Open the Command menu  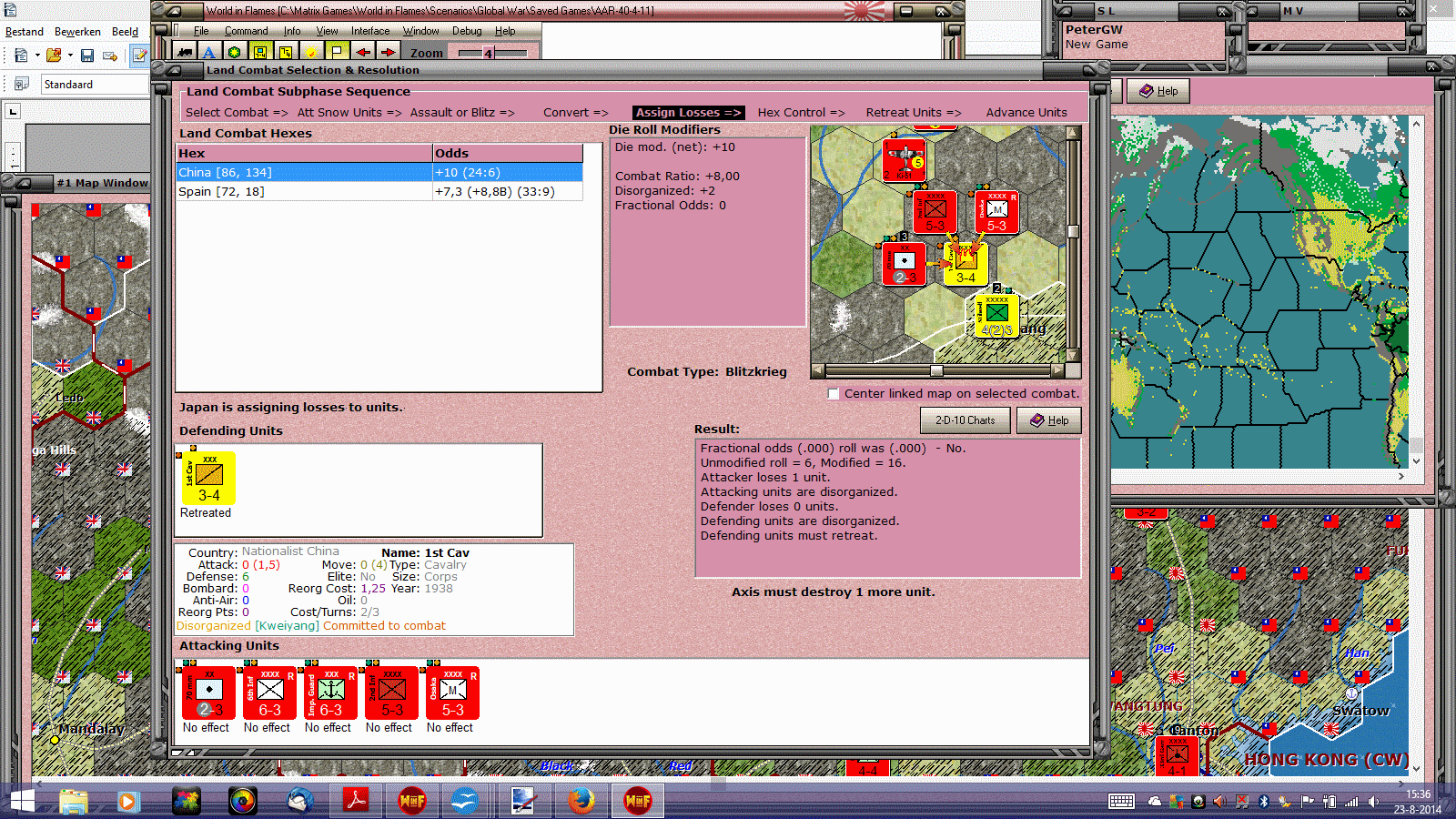point(246,30)
